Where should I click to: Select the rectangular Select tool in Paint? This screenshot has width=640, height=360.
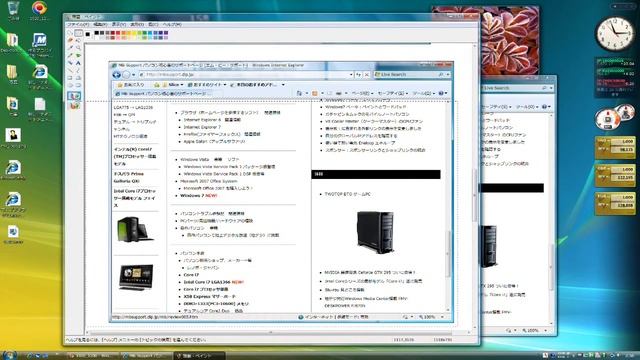pyautogui.click(x=78, y=33)
